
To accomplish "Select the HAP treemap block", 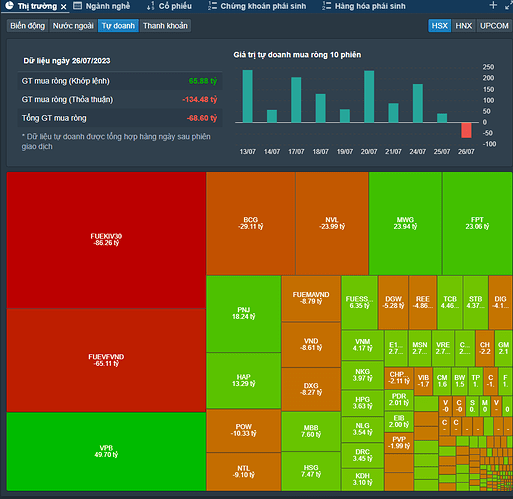I will [x=244, y=380].
